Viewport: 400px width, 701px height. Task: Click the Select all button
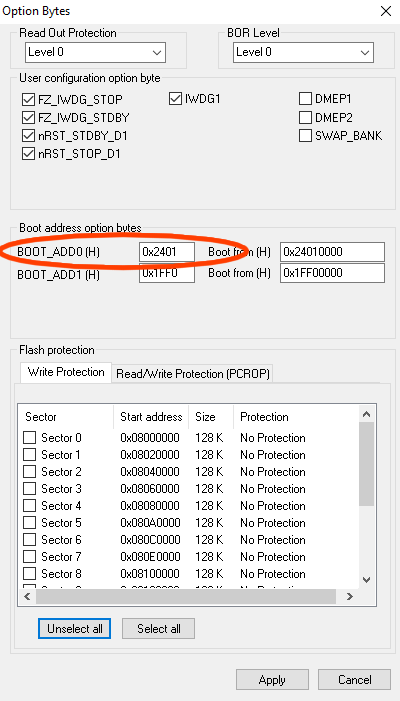159,629
